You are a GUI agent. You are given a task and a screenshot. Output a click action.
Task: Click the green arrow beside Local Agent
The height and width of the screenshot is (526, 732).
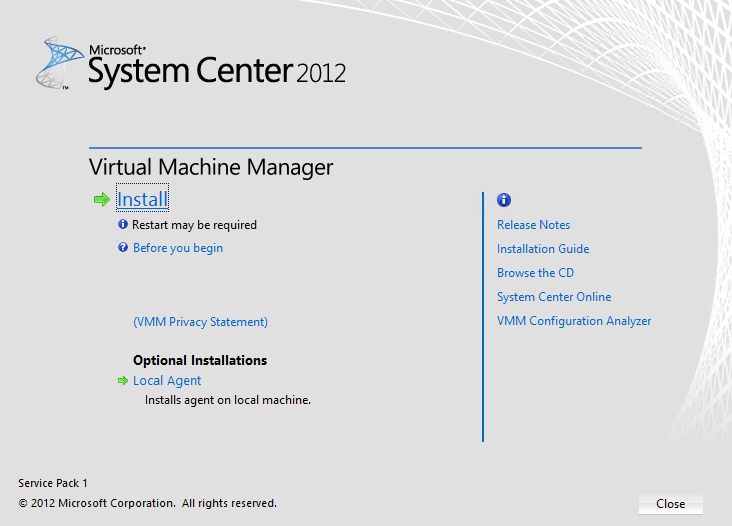123,381
